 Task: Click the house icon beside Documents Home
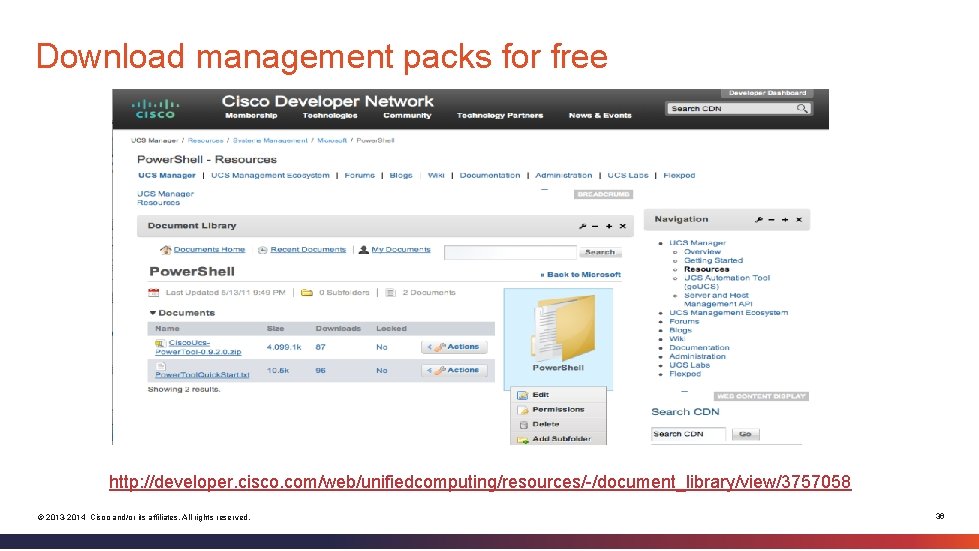(x=165, y=250)
